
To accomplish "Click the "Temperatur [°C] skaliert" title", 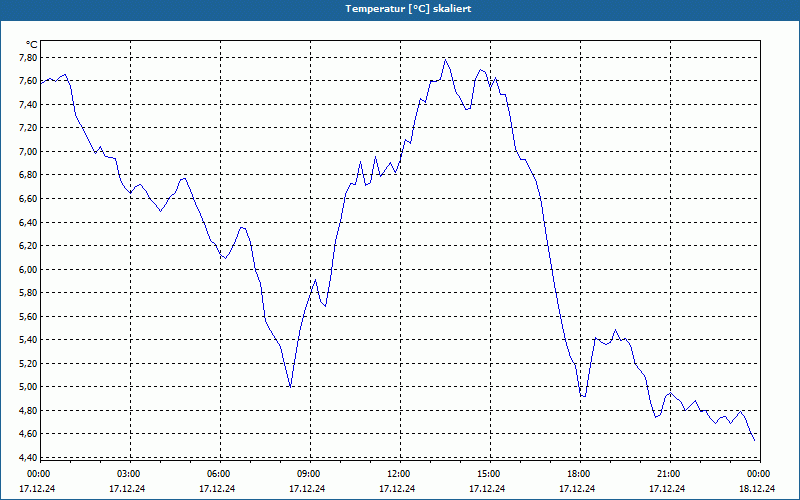I will pos(408,9).
